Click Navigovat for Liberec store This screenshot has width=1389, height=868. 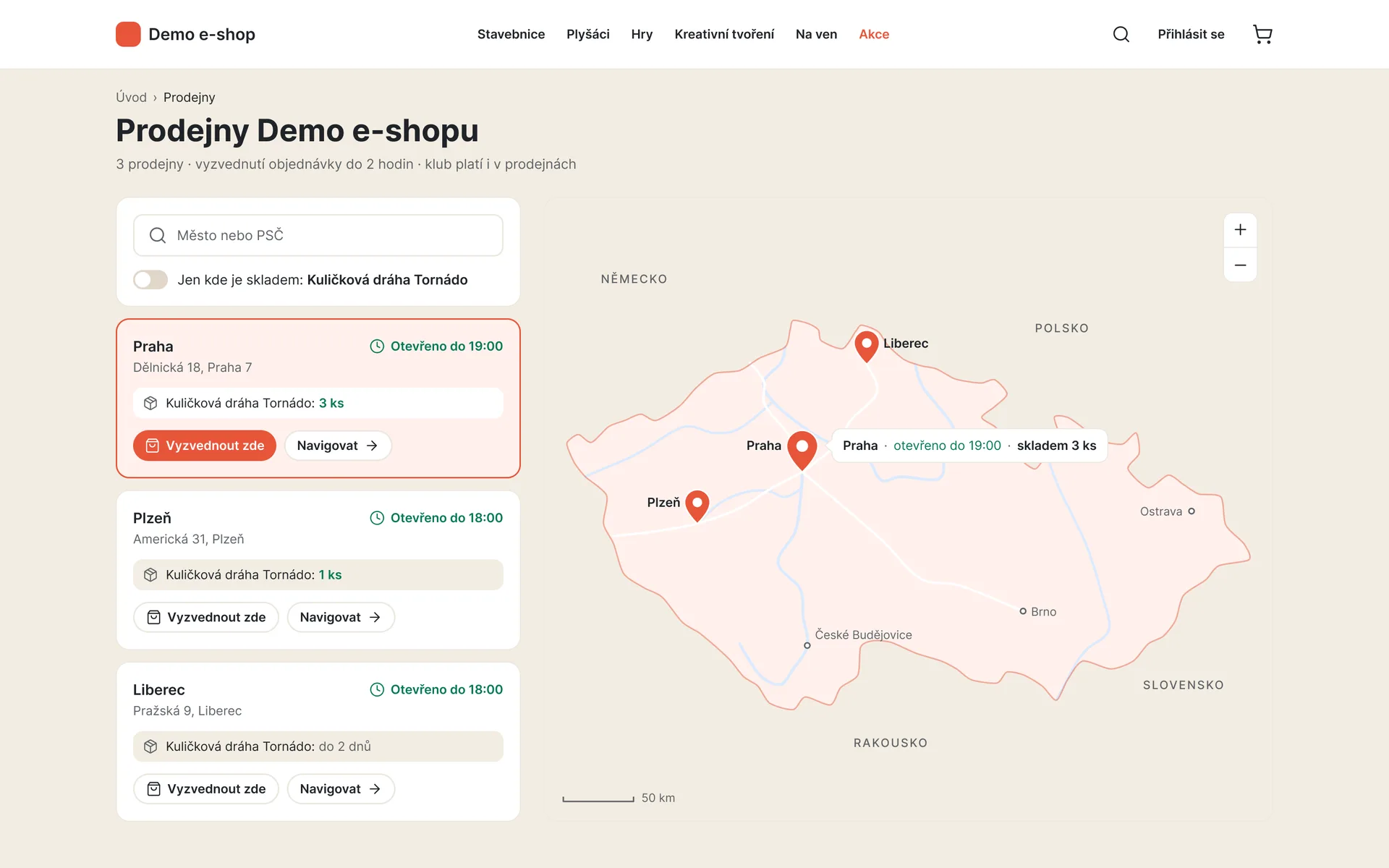coord(341,788)
